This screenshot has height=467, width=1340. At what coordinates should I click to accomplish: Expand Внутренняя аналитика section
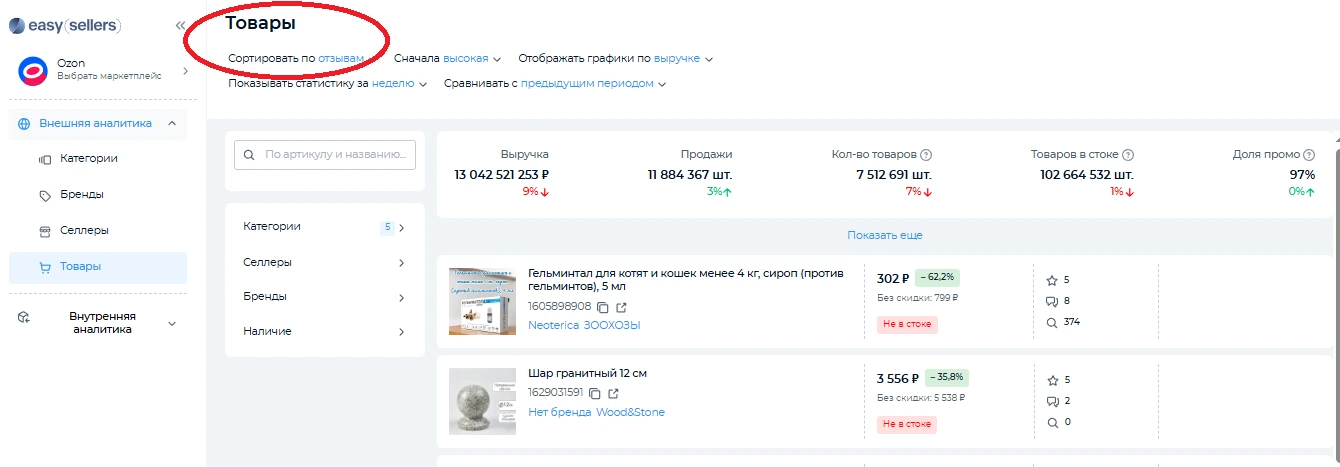pyautogui.click(x=101, y=322)
